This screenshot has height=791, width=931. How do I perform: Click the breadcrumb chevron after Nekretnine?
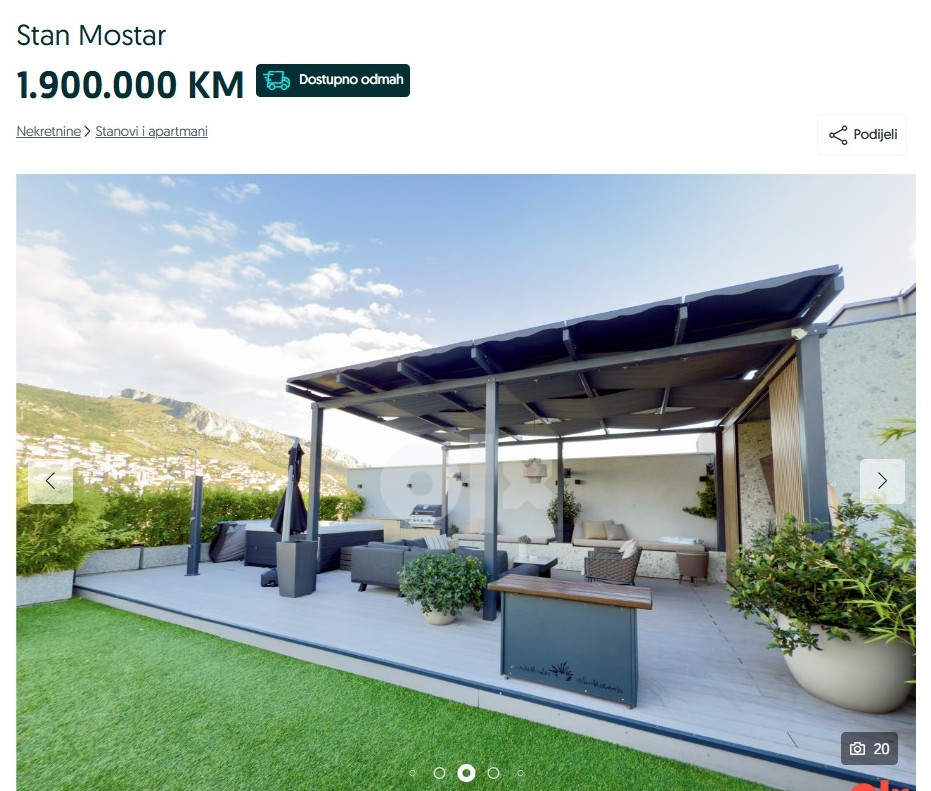pos(88,131)
